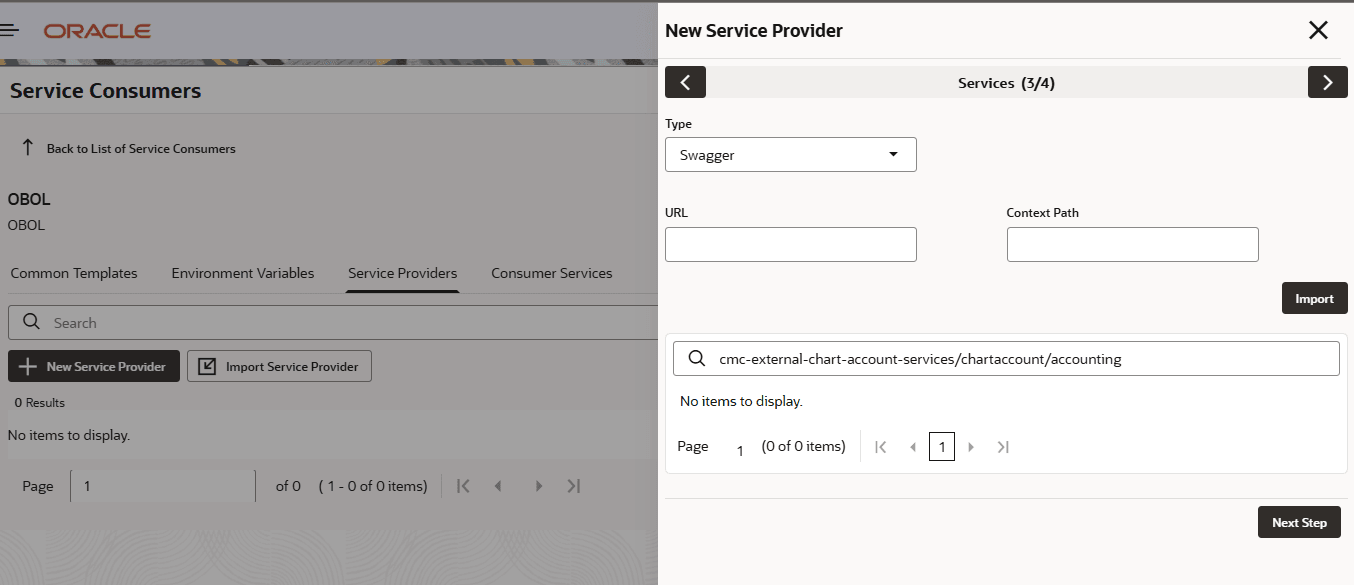Click the New Service Provider button
1354x585 pixels.
click(x=94, y=366)
